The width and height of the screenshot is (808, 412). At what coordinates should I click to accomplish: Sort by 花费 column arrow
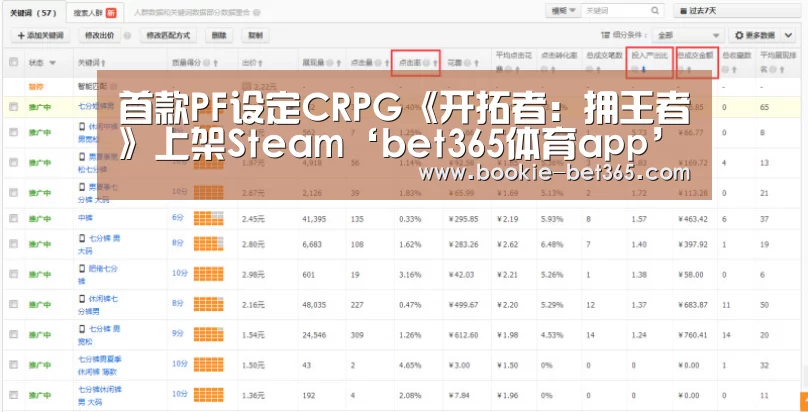476,63
